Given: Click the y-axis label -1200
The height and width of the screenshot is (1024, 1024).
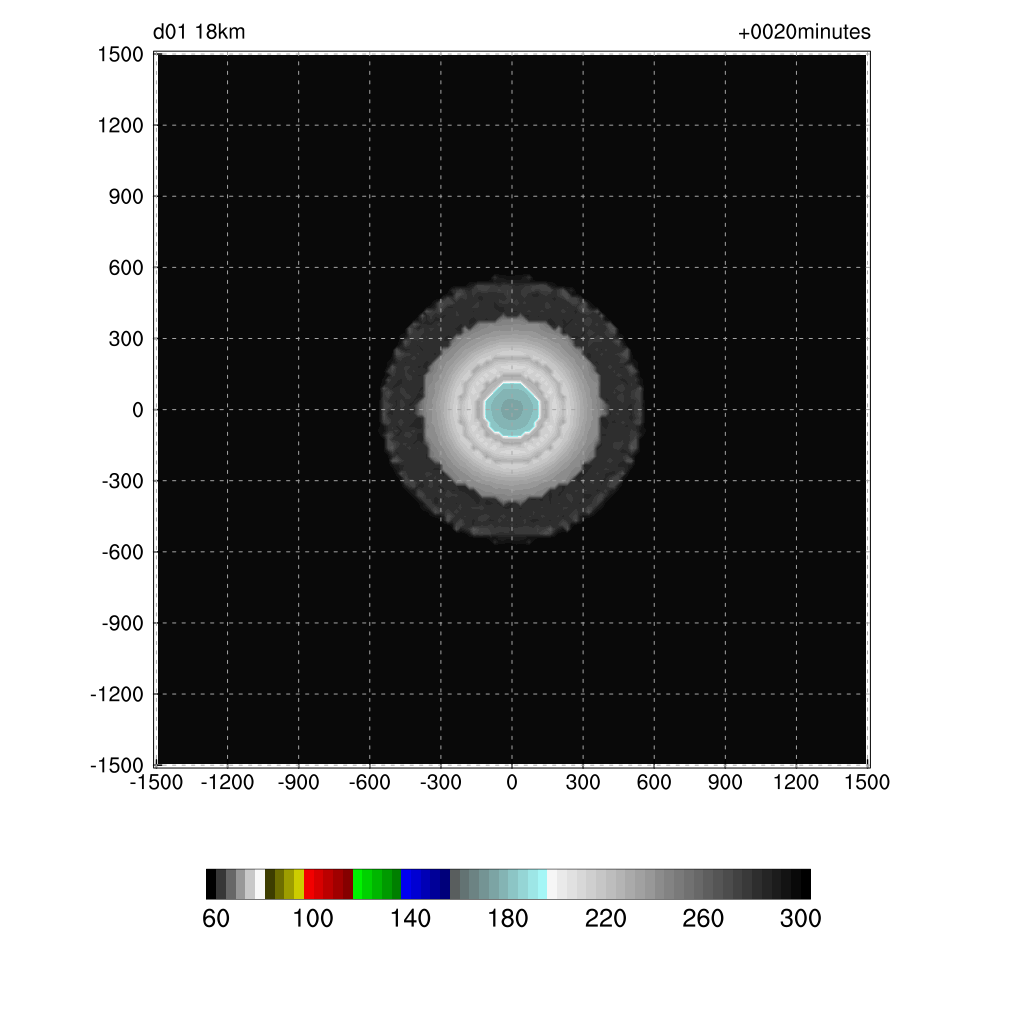Looking at the screenshot, I should [117, 694].
